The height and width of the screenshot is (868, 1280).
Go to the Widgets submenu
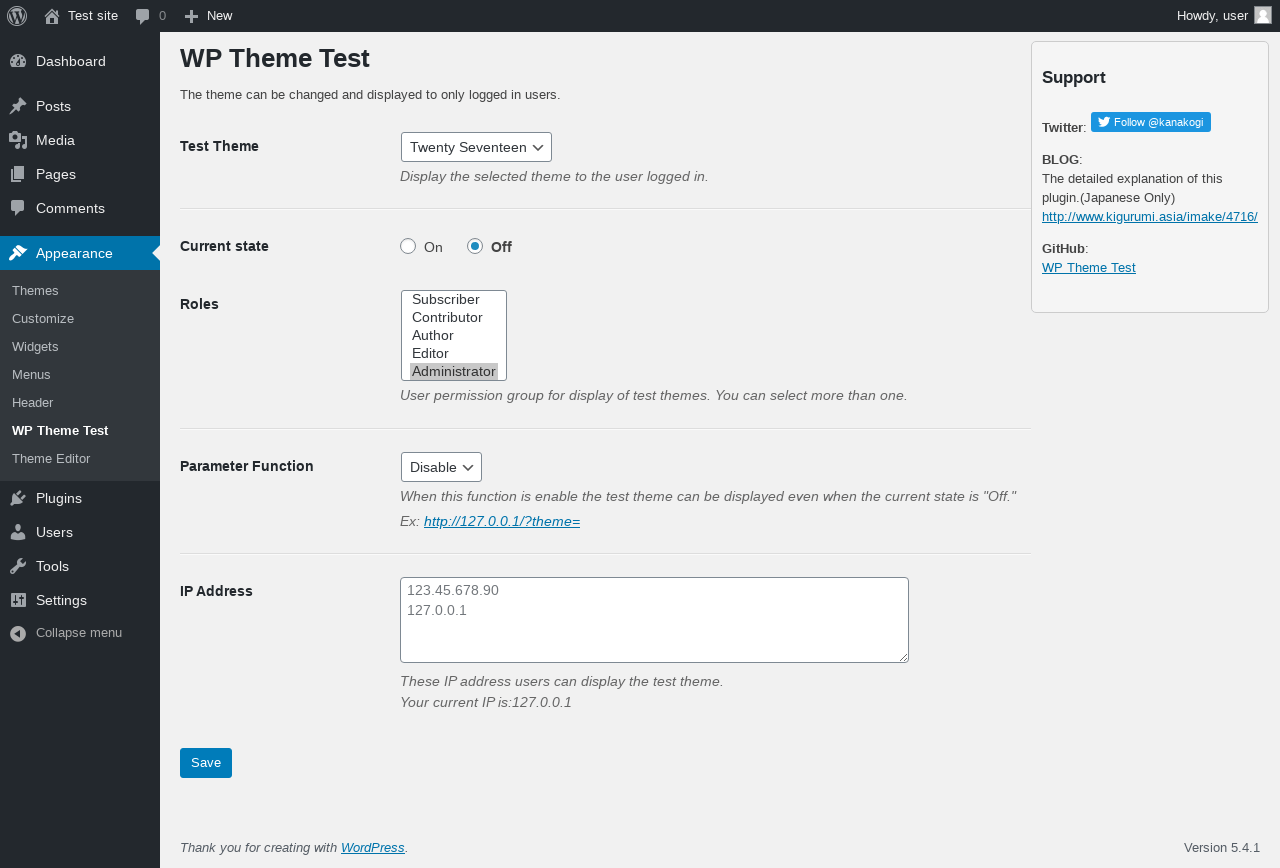click(80, 346)
